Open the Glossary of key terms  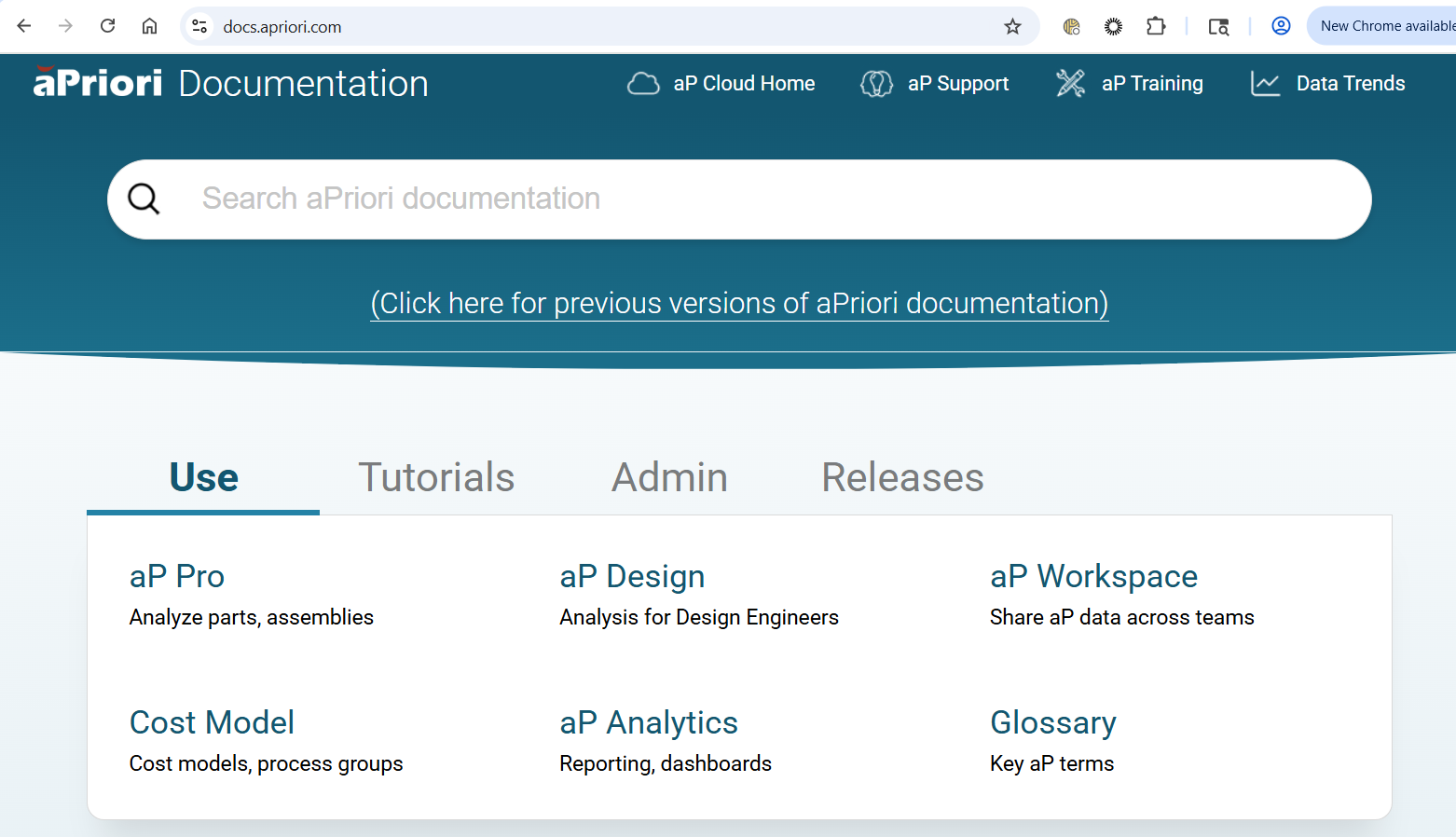pyautogui.click(x=1052, y=722)
